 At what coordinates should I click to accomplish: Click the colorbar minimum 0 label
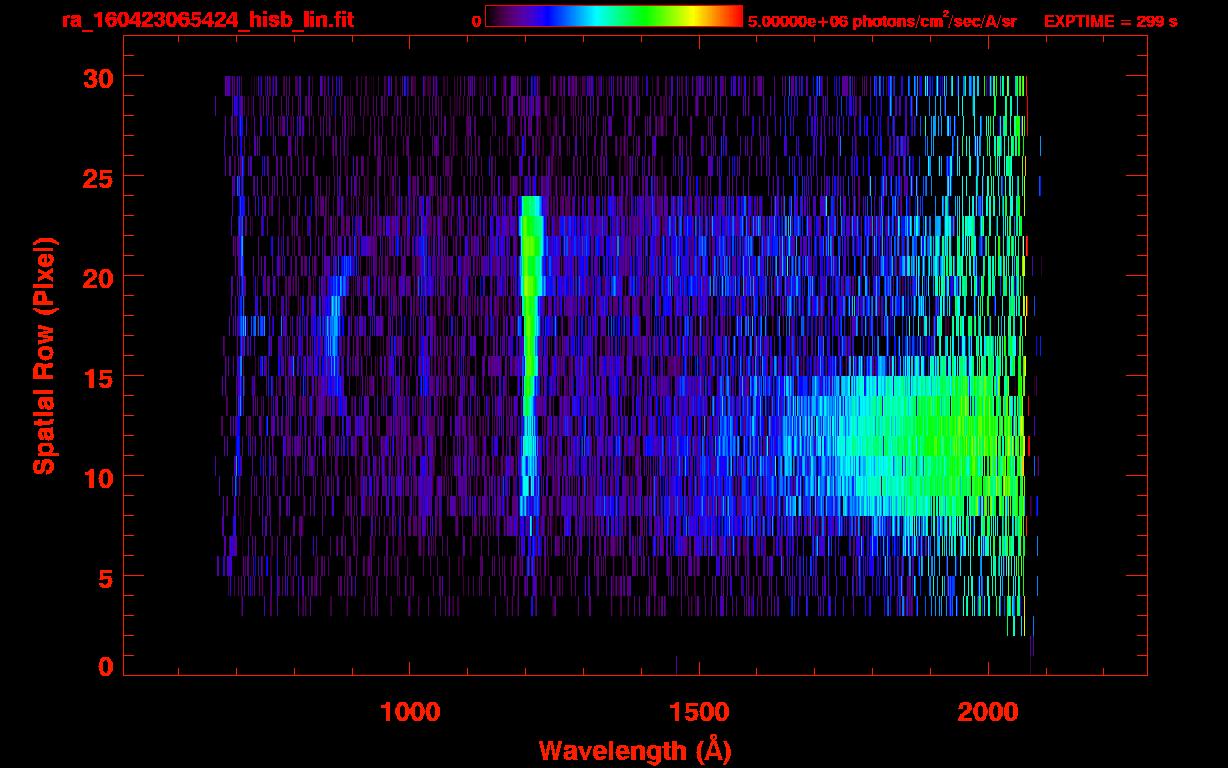coord(476,22)
